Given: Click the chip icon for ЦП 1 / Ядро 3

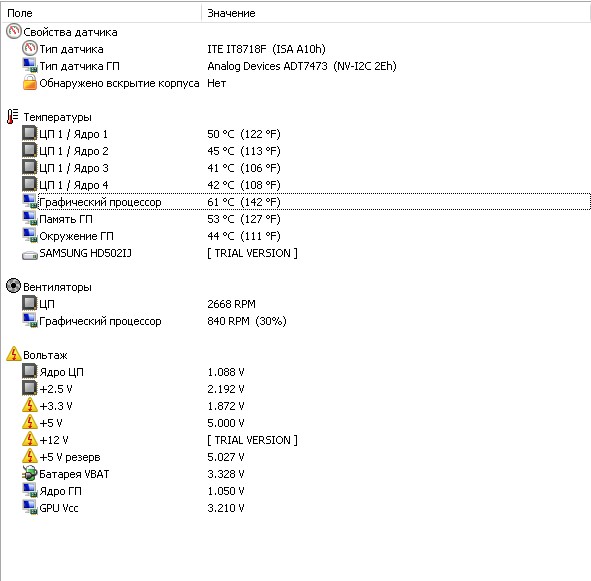Looking at the screenshot, I should click(30, 167).
